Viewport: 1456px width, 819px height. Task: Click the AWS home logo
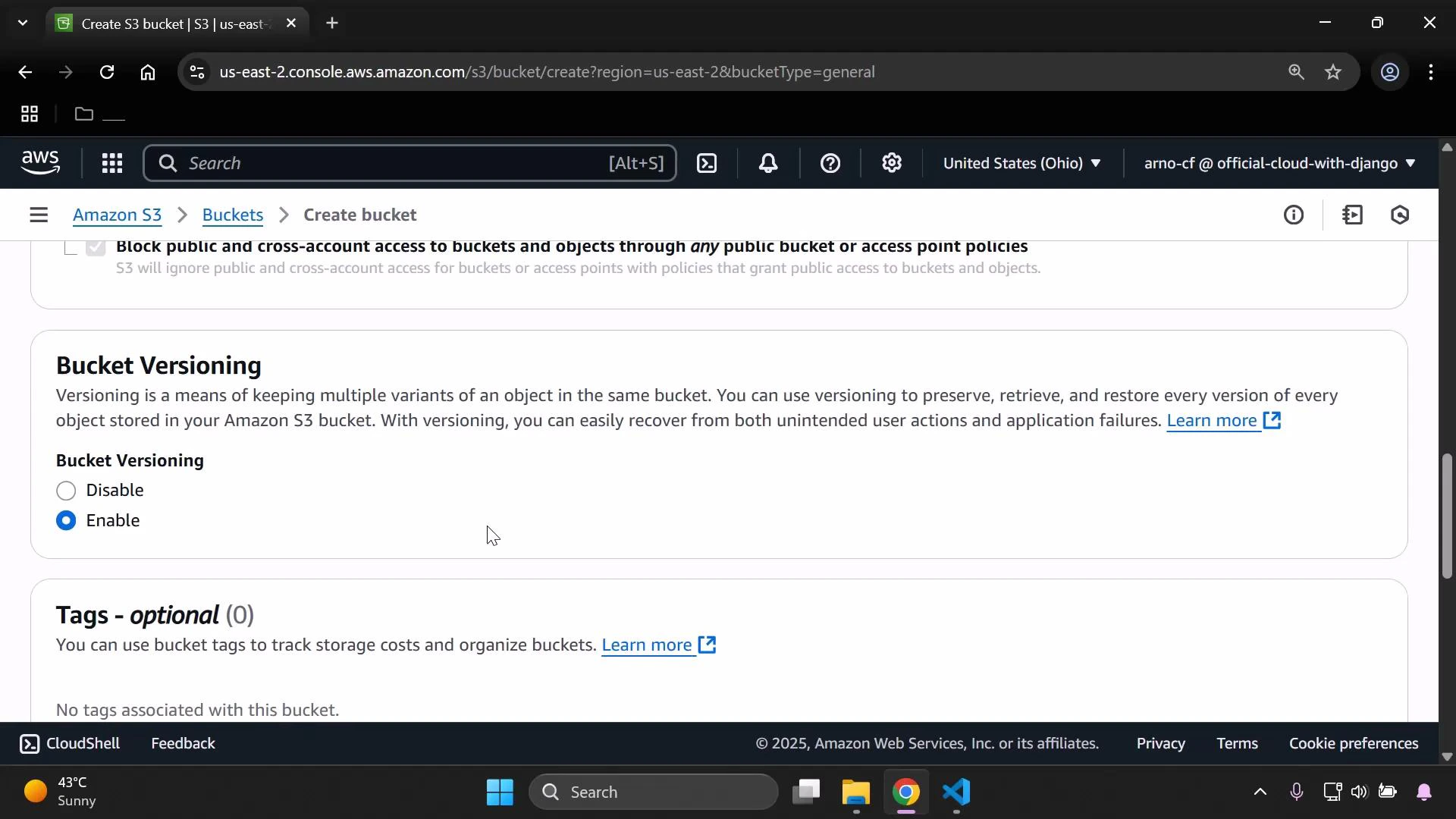pyautogui.click(x=39, y=162)
